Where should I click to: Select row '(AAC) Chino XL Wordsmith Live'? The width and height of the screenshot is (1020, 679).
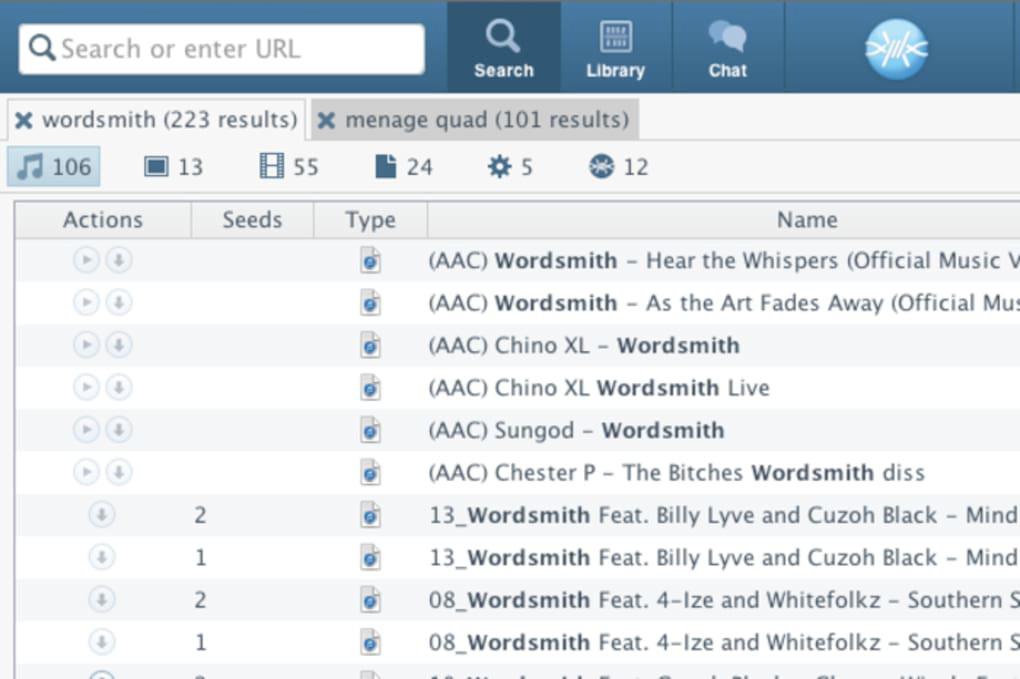(x=518, y=388)
